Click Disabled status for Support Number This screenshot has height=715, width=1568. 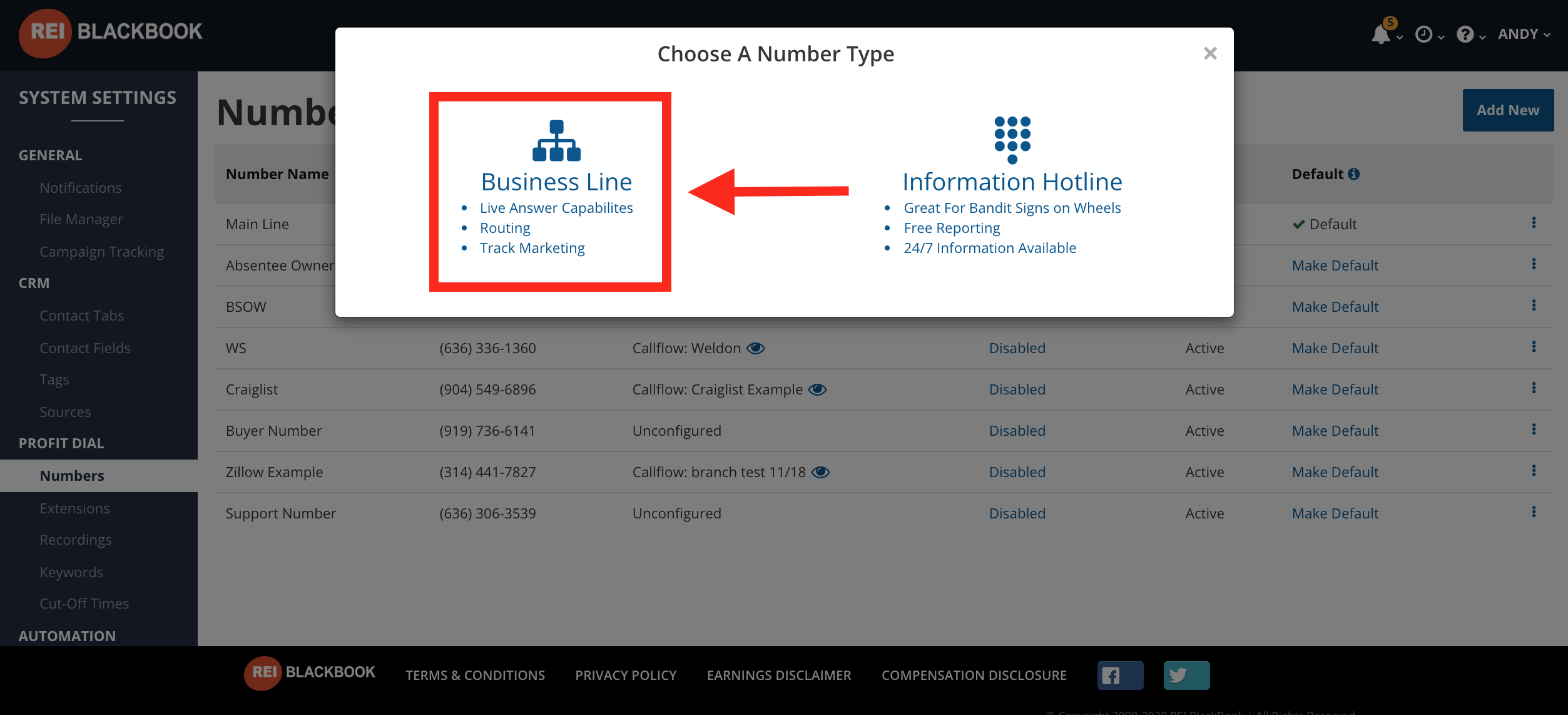(x=1017, y=513)
